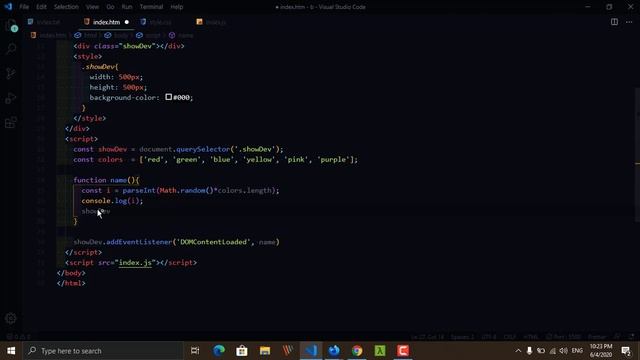The image size is (640, 360).
Task: Click the volume speaker tray icon
Action: (x=564, y=351)
